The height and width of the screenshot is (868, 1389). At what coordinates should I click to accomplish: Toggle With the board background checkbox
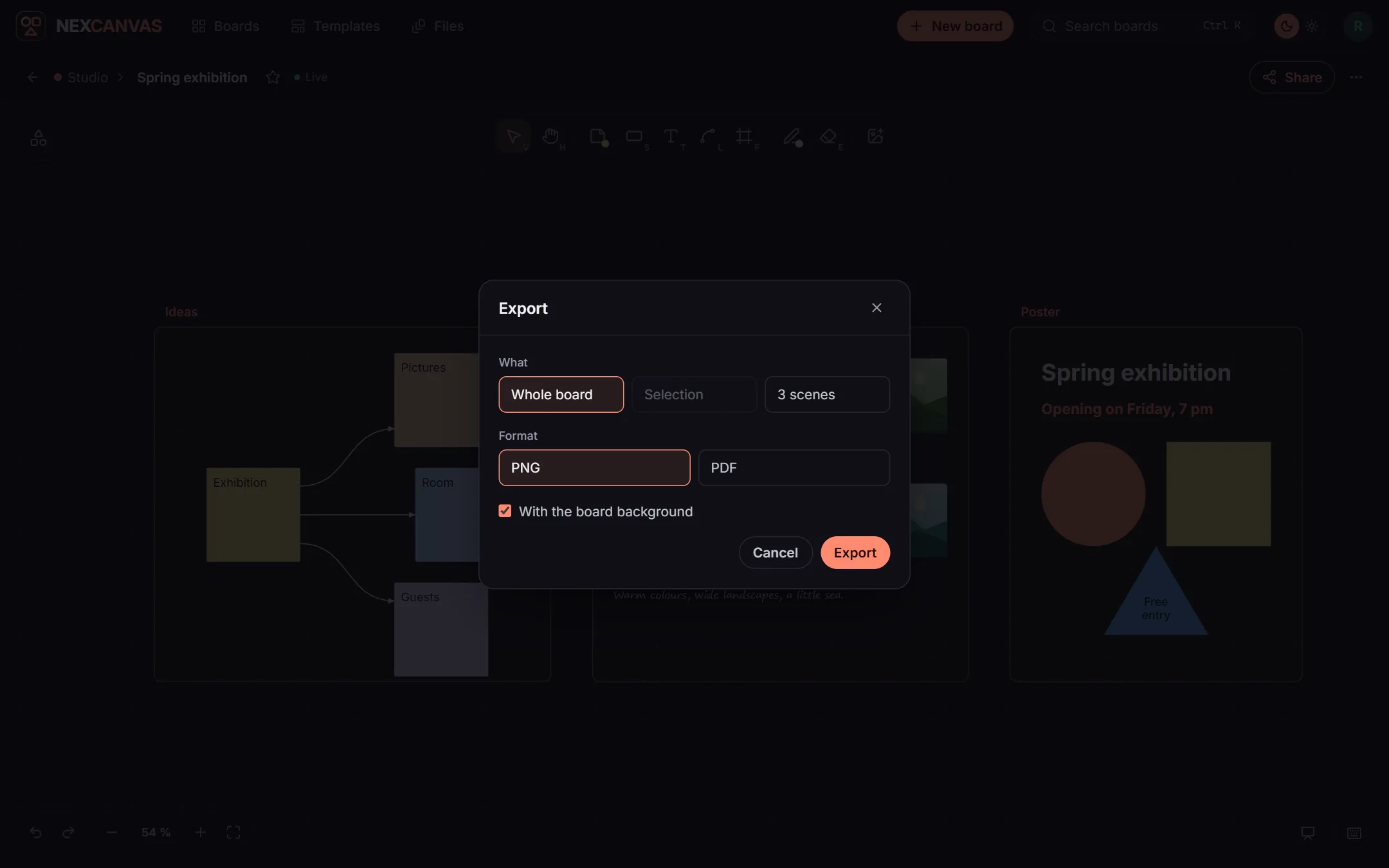[505, 511]
